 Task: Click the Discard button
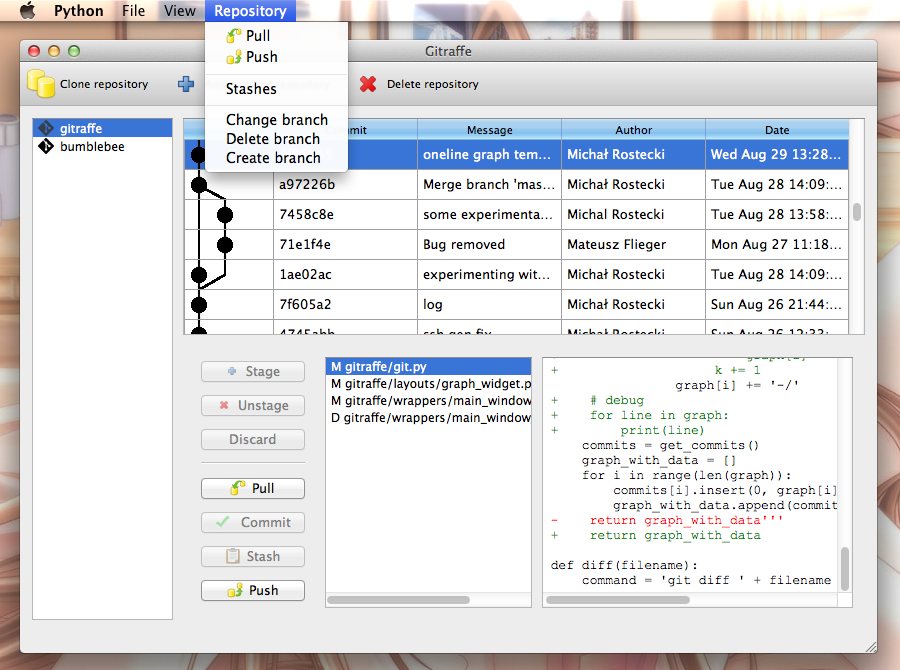point(253,439)
